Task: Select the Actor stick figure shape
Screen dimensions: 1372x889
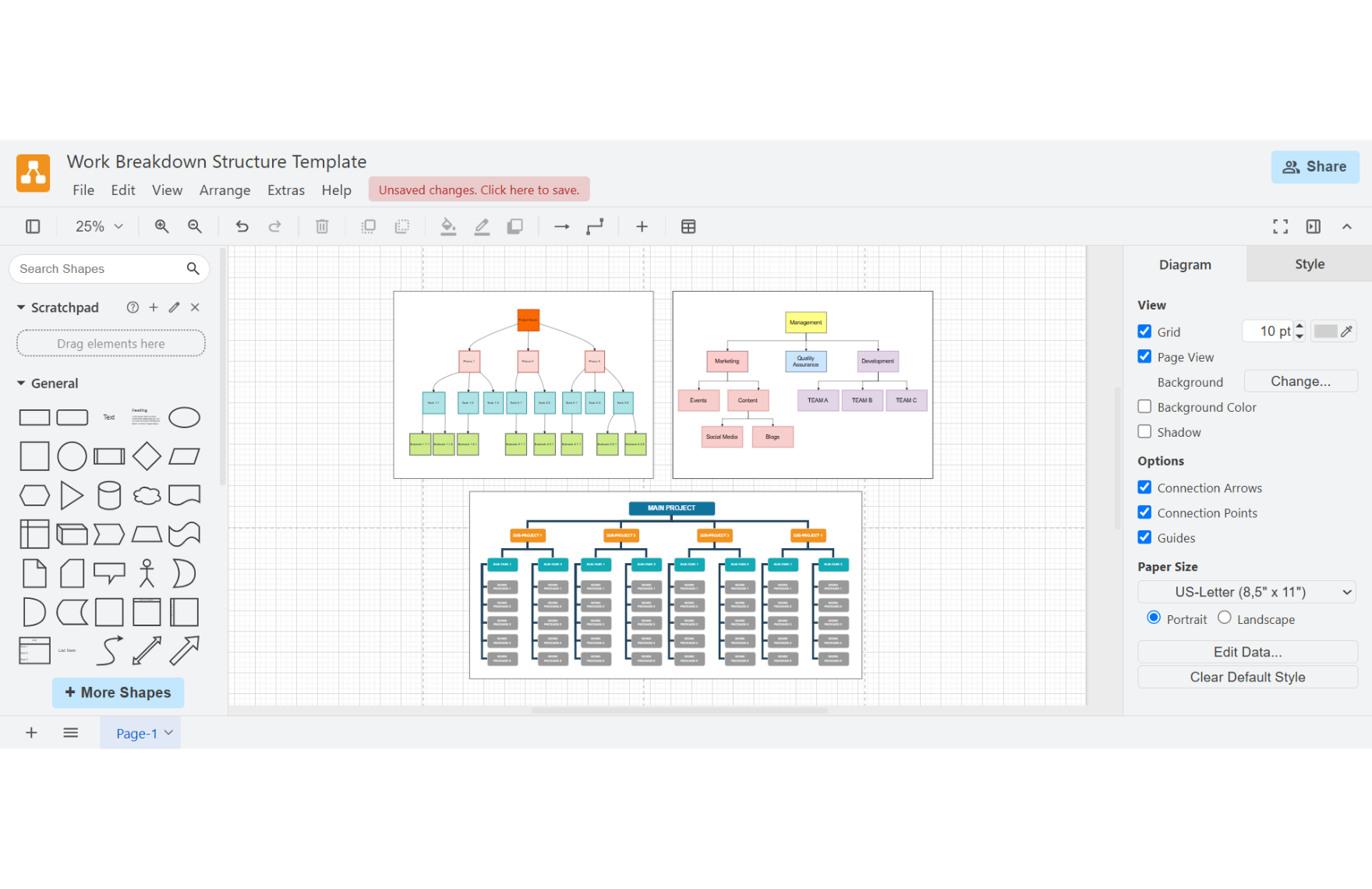Action: pyautogui.click(x=147, y=573)
